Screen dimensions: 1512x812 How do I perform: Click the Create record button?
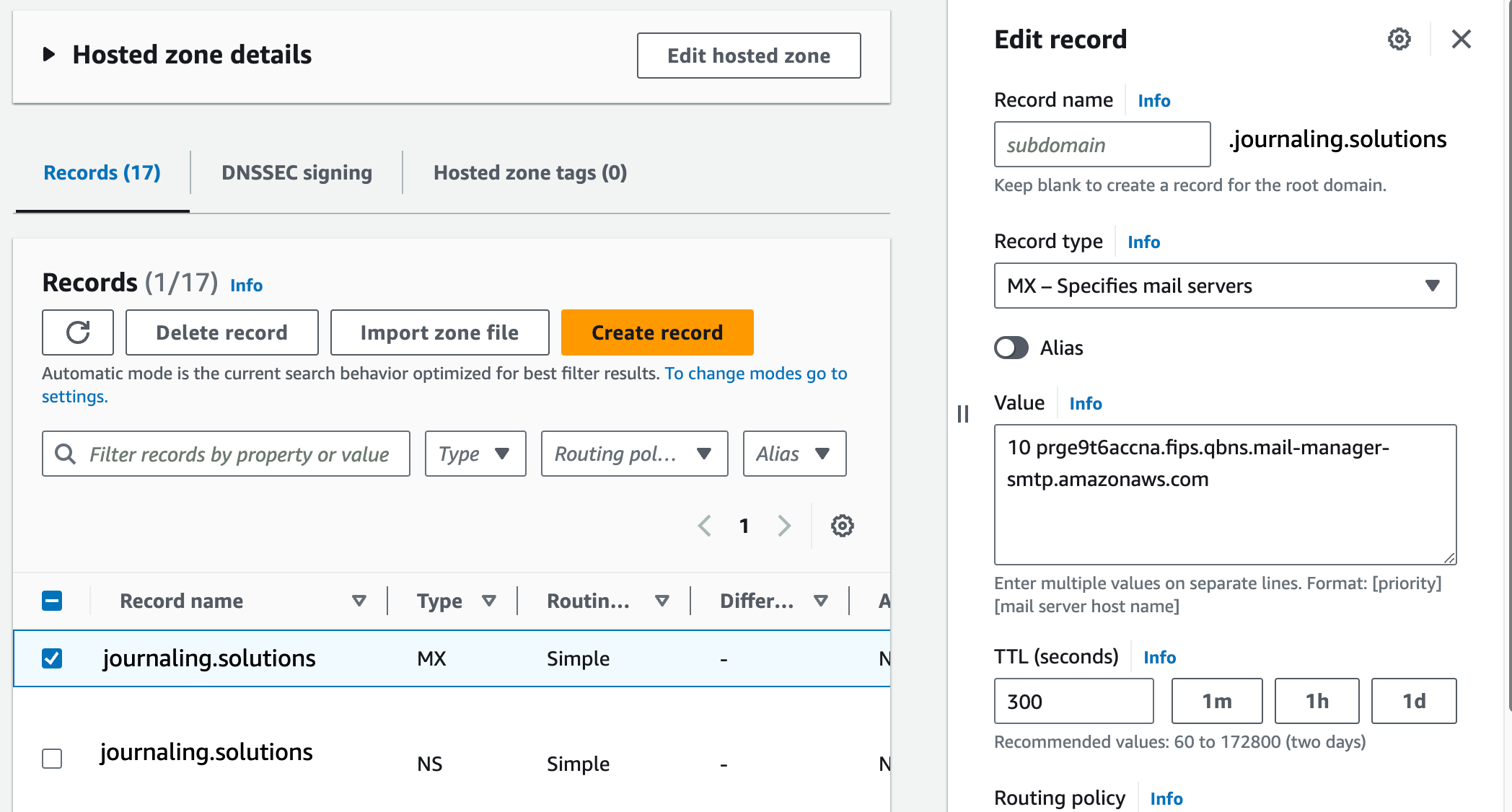click(656, 332)
